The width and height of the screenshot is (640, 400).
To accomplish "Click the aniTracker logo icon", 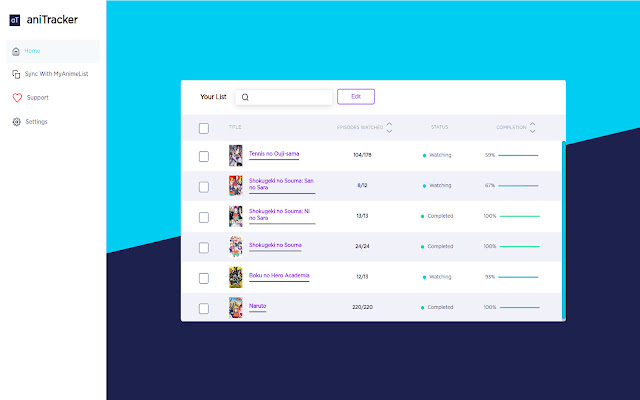I will pyautogui.click(x=15, y=20).
